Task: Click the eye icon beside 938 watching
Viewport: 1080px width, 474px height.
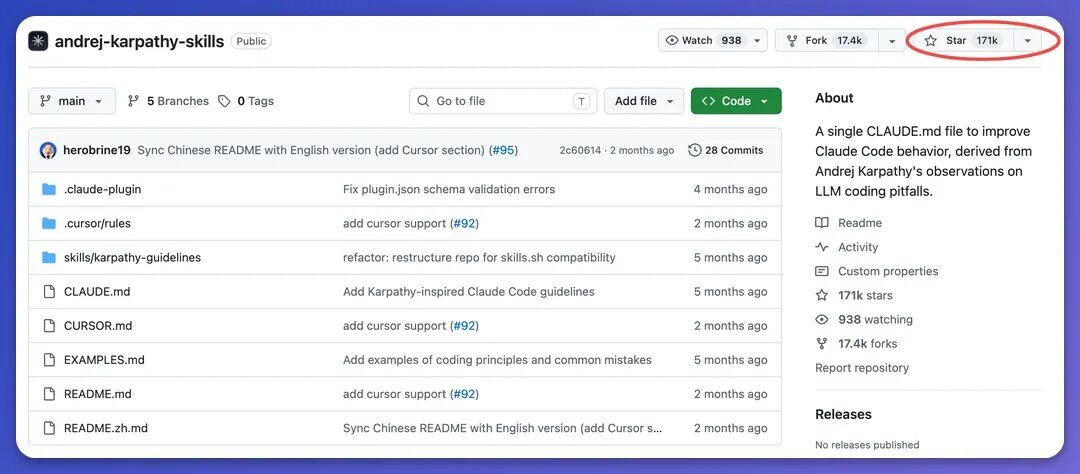Action: [822, 319]
